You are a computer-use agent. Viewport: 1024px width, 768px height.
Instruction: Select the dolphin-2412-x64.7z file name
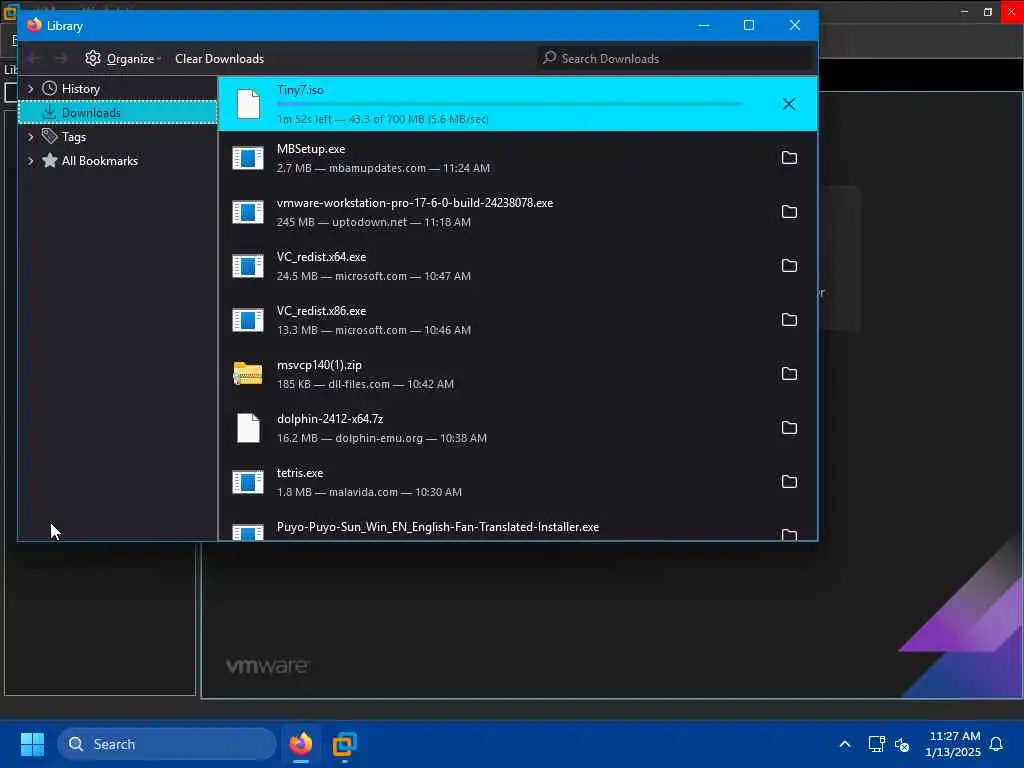pyautogui.click(x=330, y=419)
